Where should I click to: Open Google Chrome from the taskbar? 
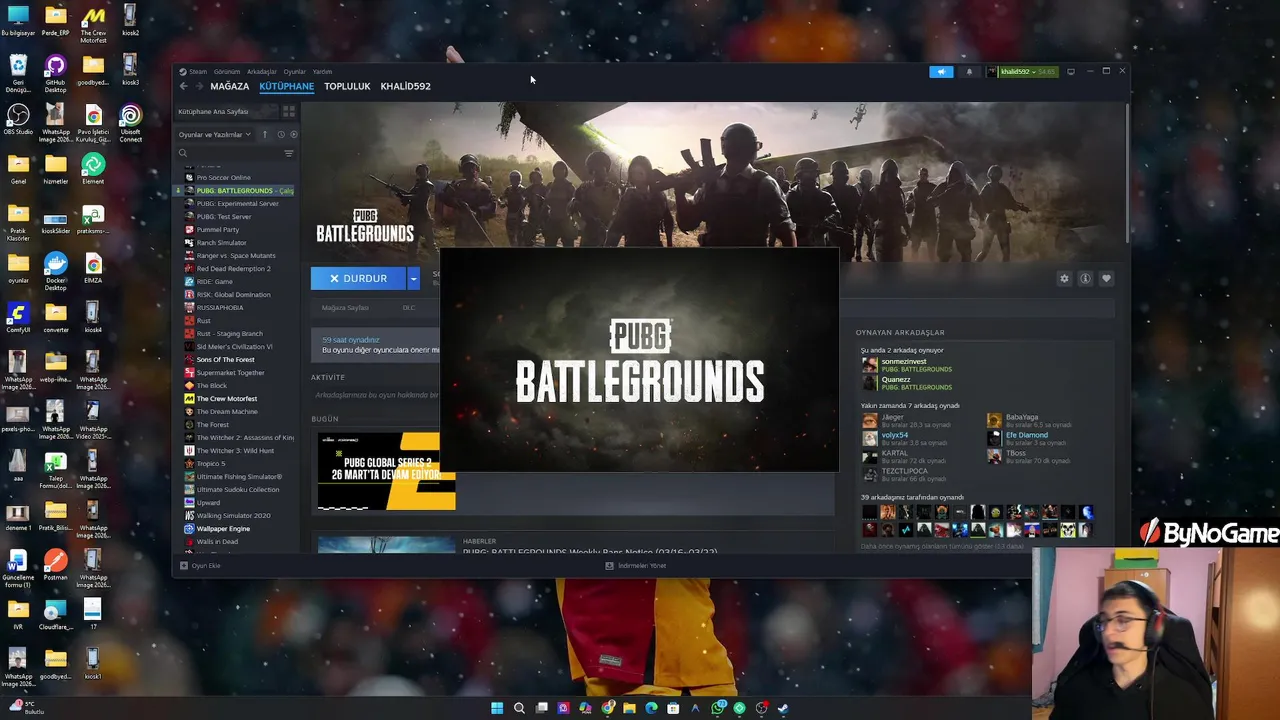tap(607, 708)
